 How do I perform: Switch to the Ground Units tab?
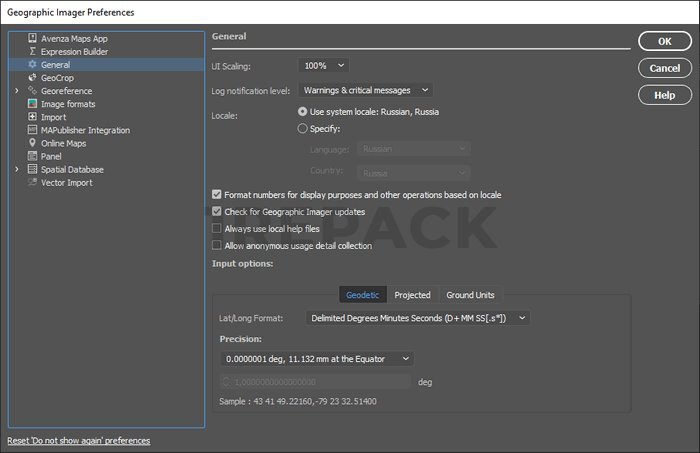[470, 295]
